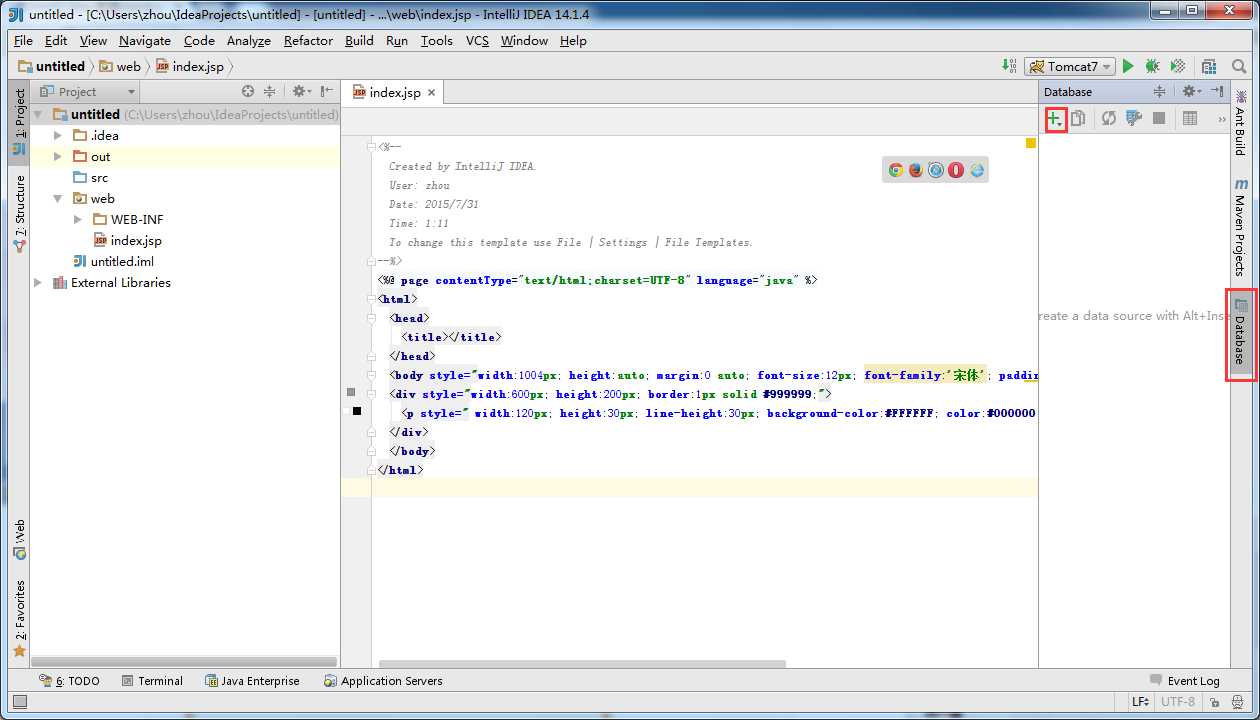Screen dimensions: 1260x720
Task: Change file encoding UTF-8 in status bar
Action: coord(1178,702)
